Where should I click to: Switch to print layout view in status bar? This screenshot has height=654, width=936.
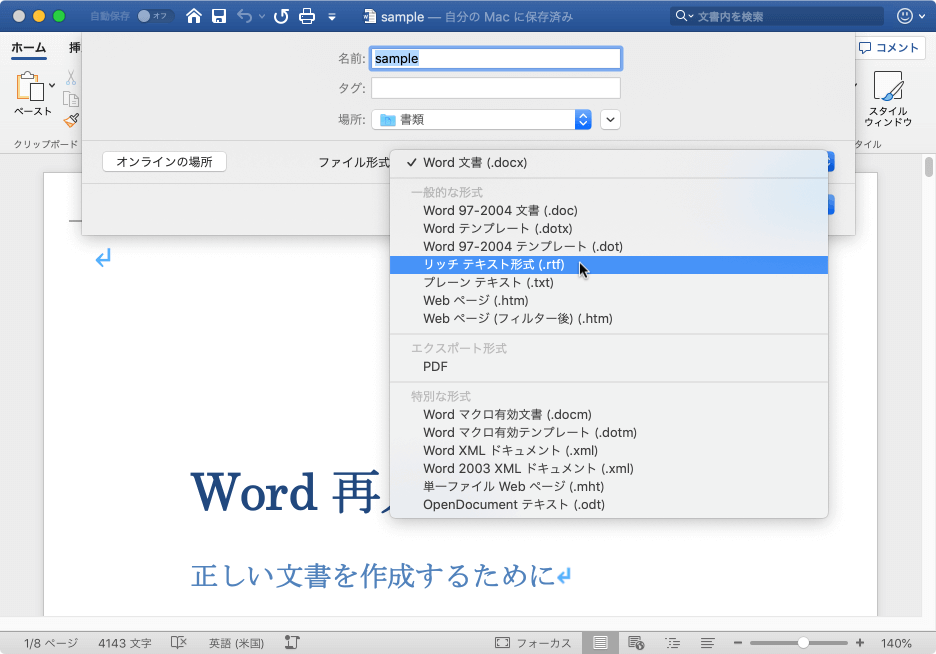(x=600, y=643)
